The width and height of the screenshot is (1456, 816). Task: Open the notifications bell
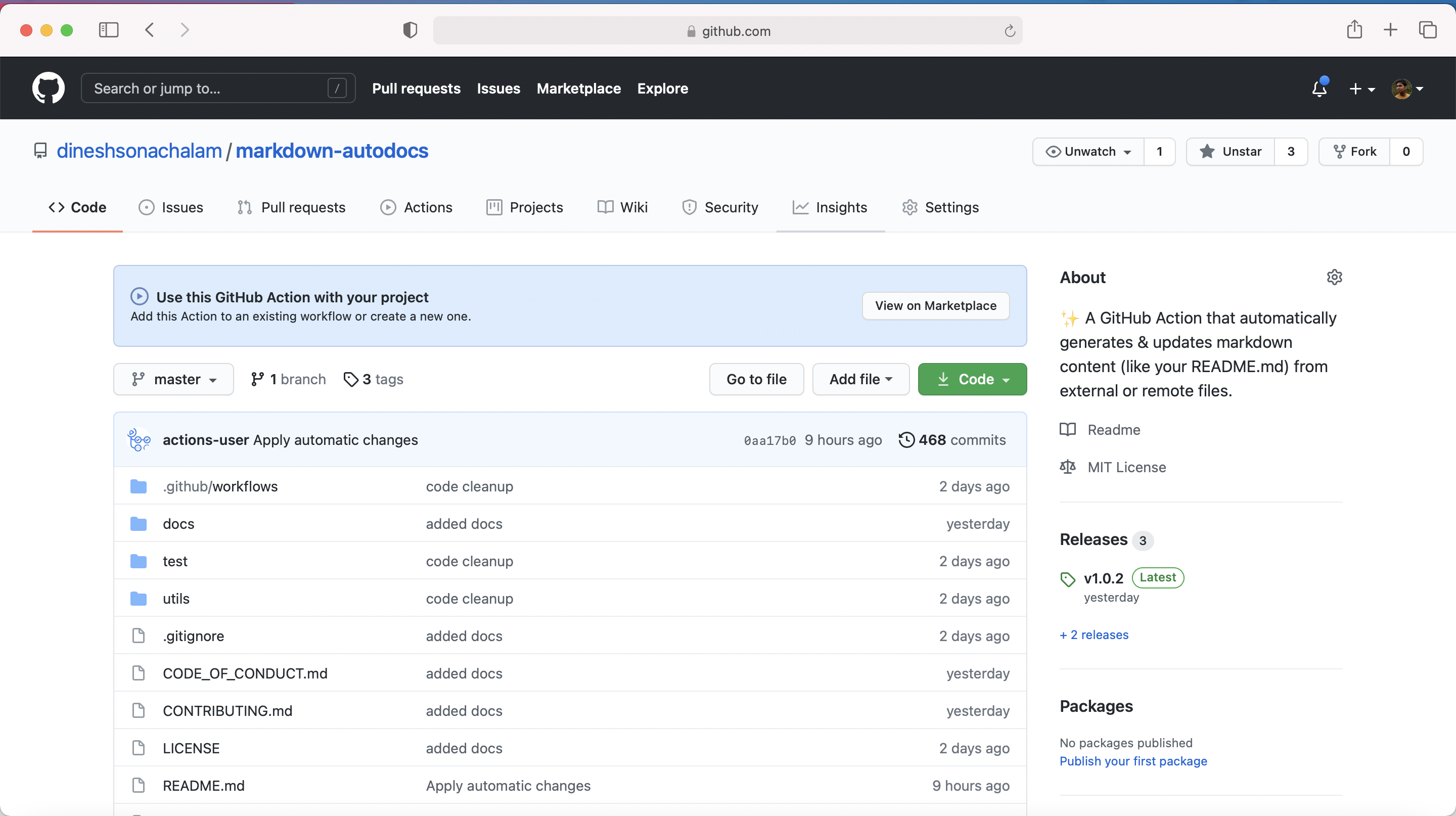(1319, 88)
